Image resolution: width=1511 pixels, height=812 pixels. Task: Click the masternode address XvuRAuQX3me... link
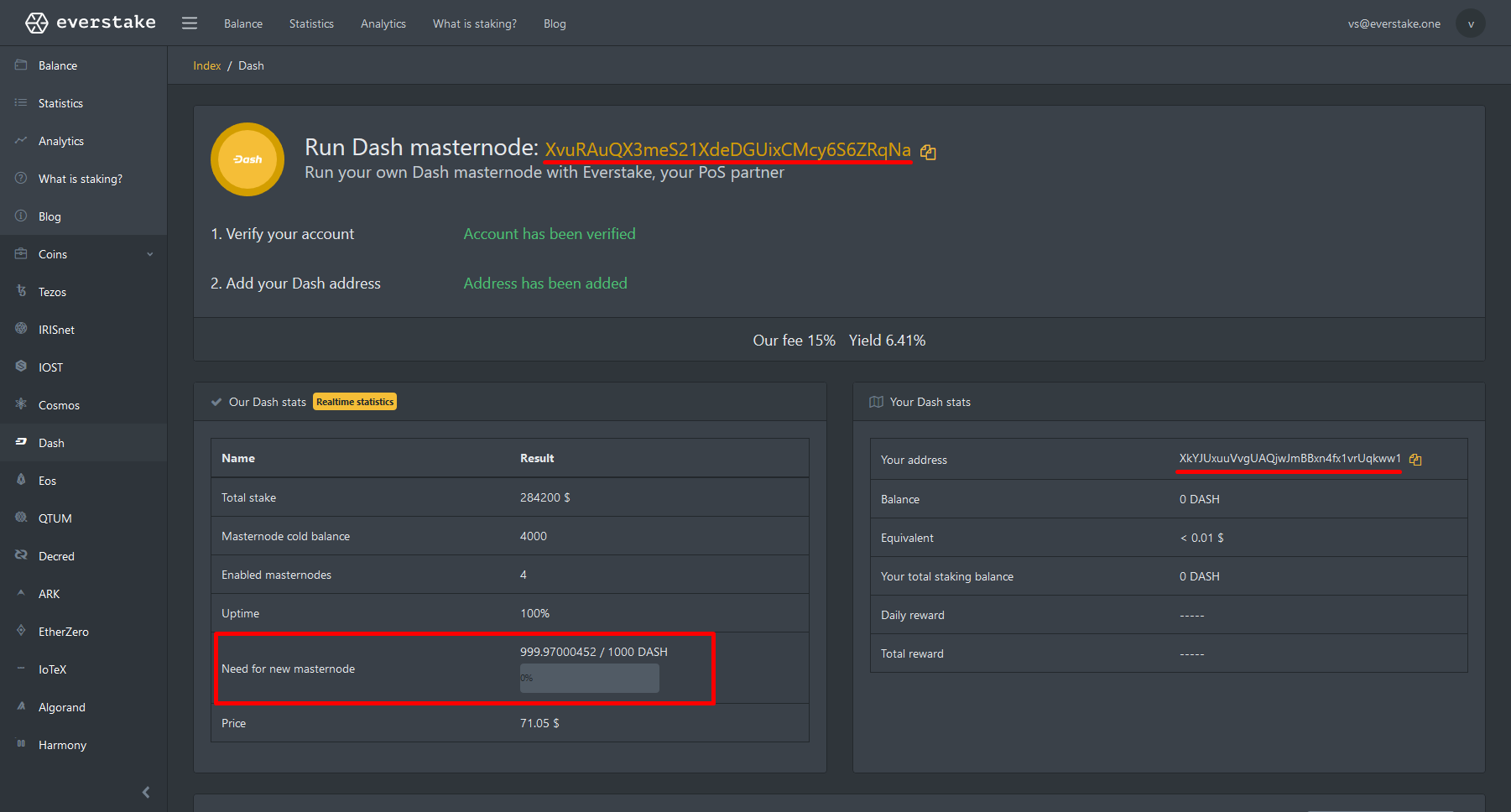727,149
